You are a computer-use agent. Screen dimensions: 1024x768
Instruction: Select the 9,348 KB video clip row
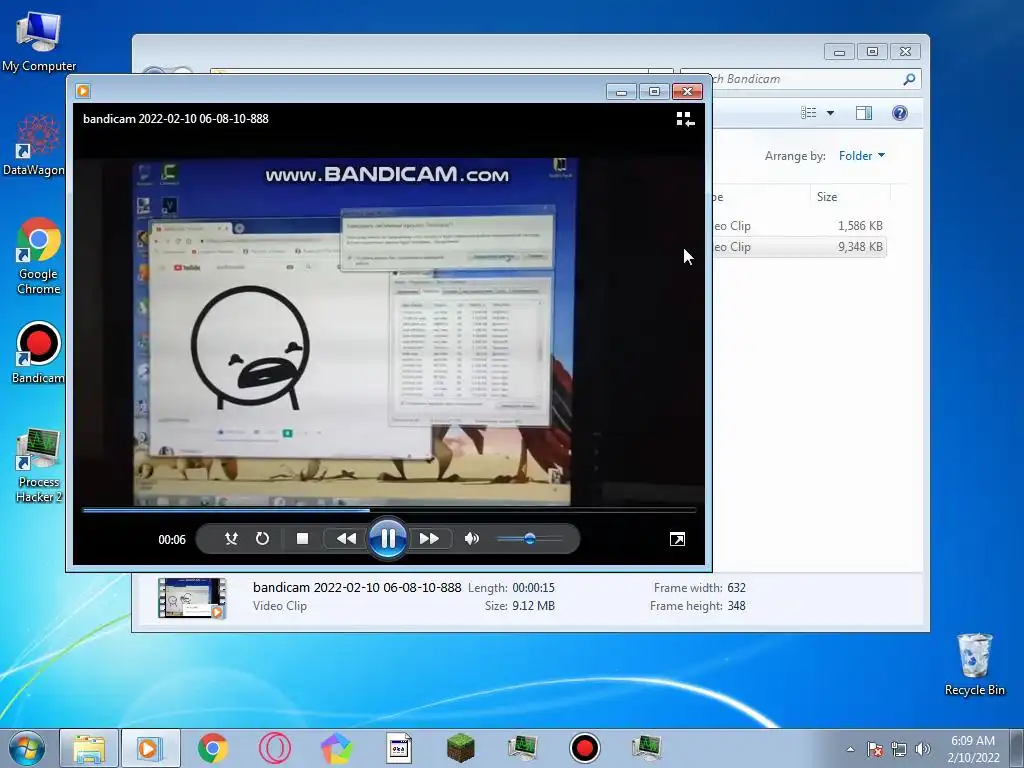pyautogui.click(x=799, y=247)
